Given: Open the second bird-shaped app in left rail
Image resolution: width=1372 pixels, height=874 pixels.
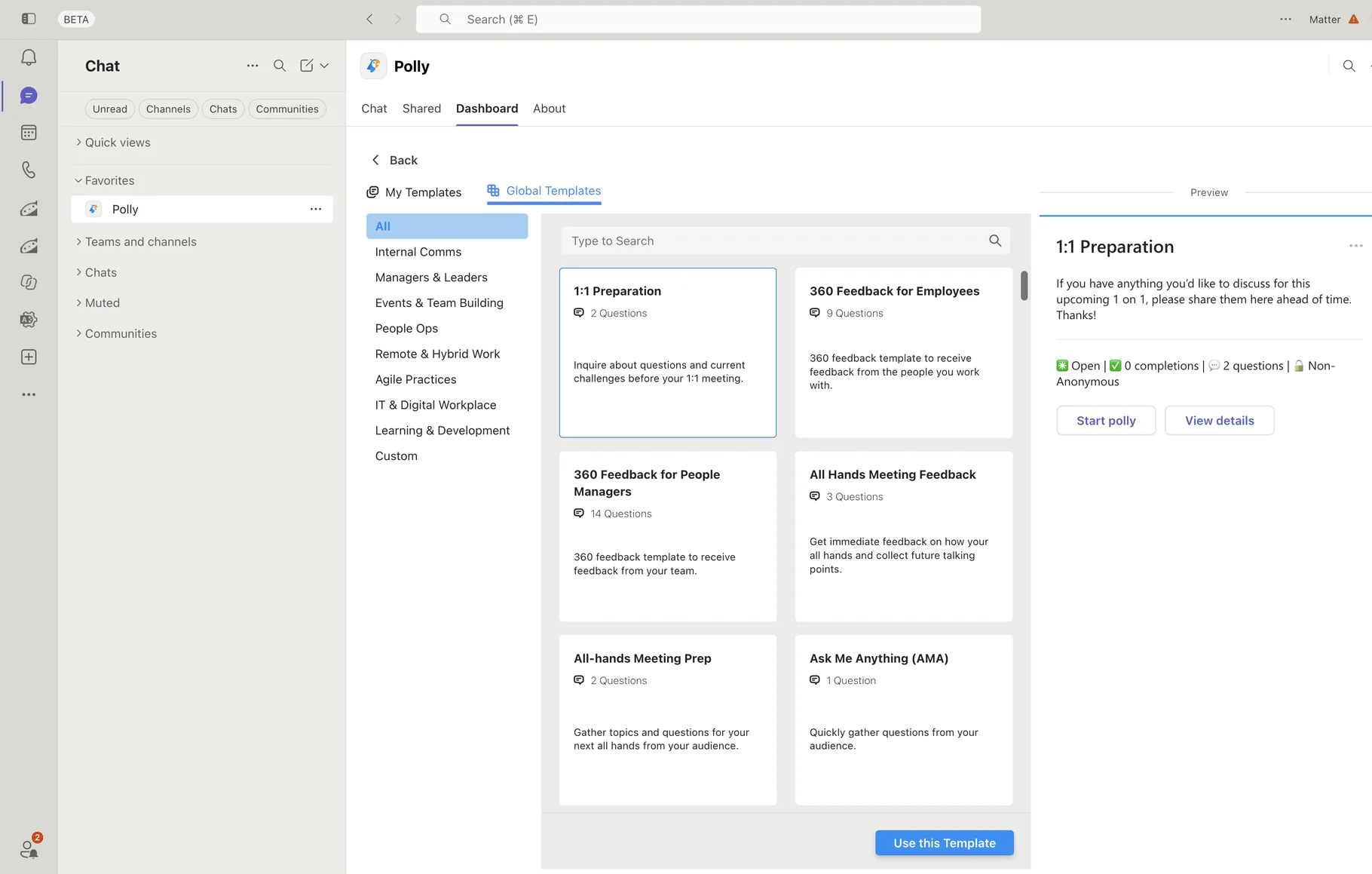Looking at the screenshot, I should tap(29, 245).
